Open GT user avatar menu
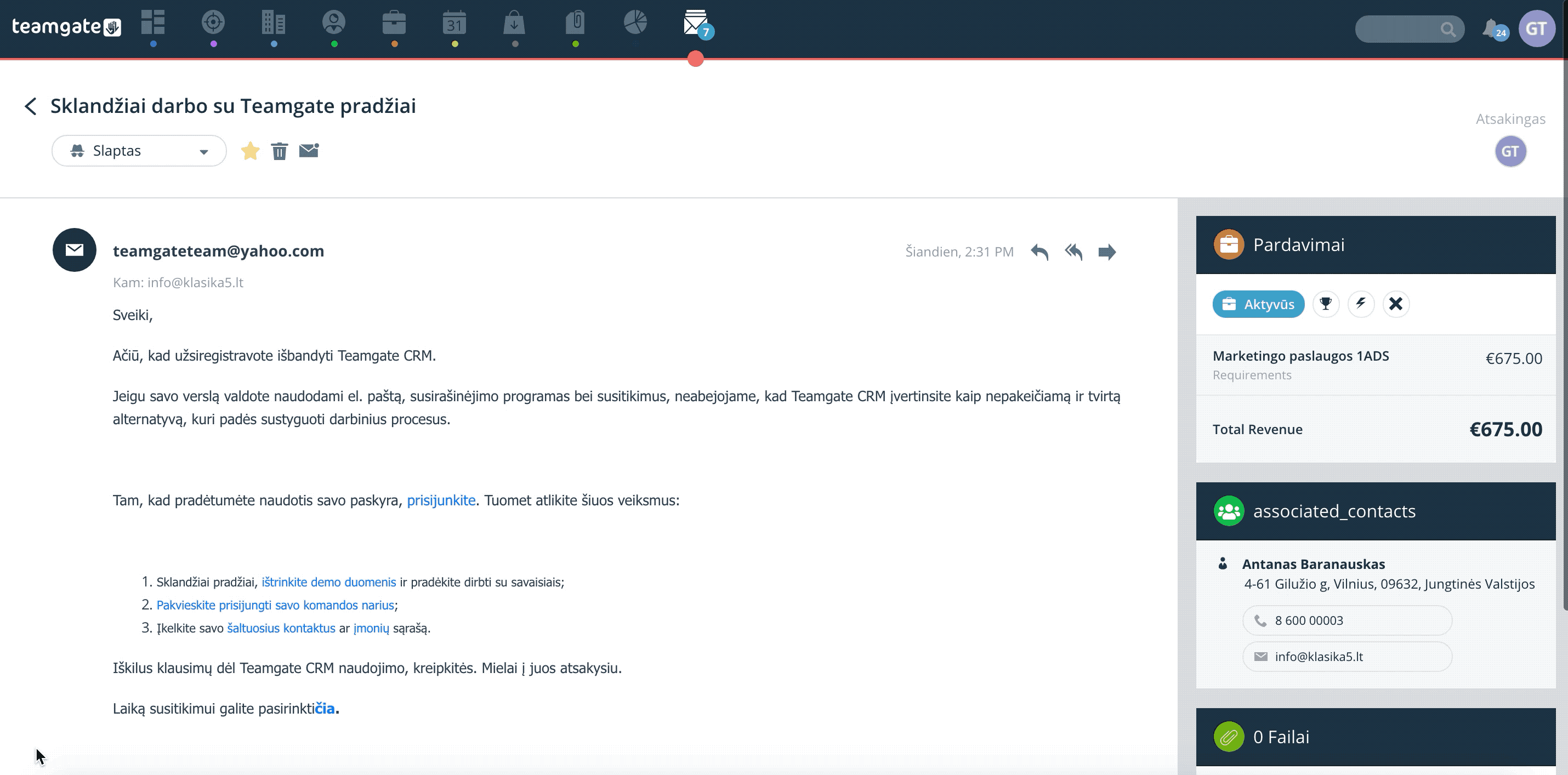This screenshot has height=775, width=1568. (x=1536, y=29)
